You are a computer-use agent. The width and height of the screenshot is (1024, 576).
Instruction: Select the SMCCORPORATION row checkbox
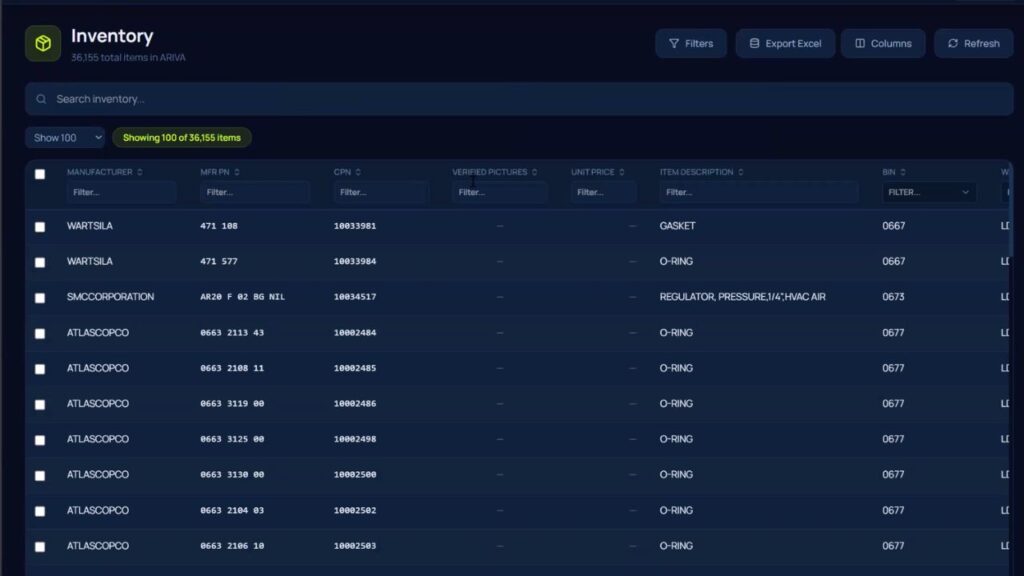point(40,298)
